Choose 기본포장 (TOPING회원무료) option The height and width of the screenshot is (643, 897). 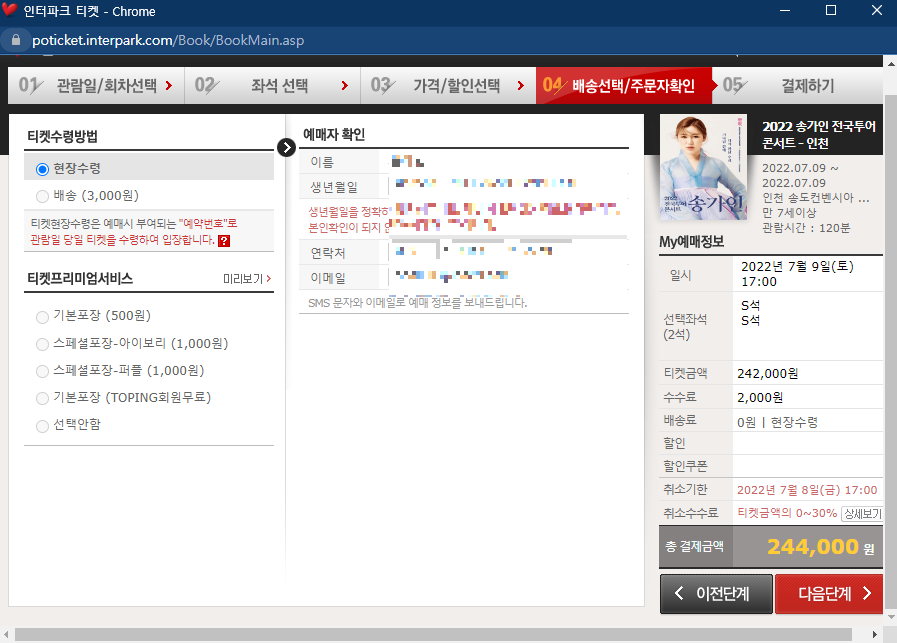click(42, 398)
